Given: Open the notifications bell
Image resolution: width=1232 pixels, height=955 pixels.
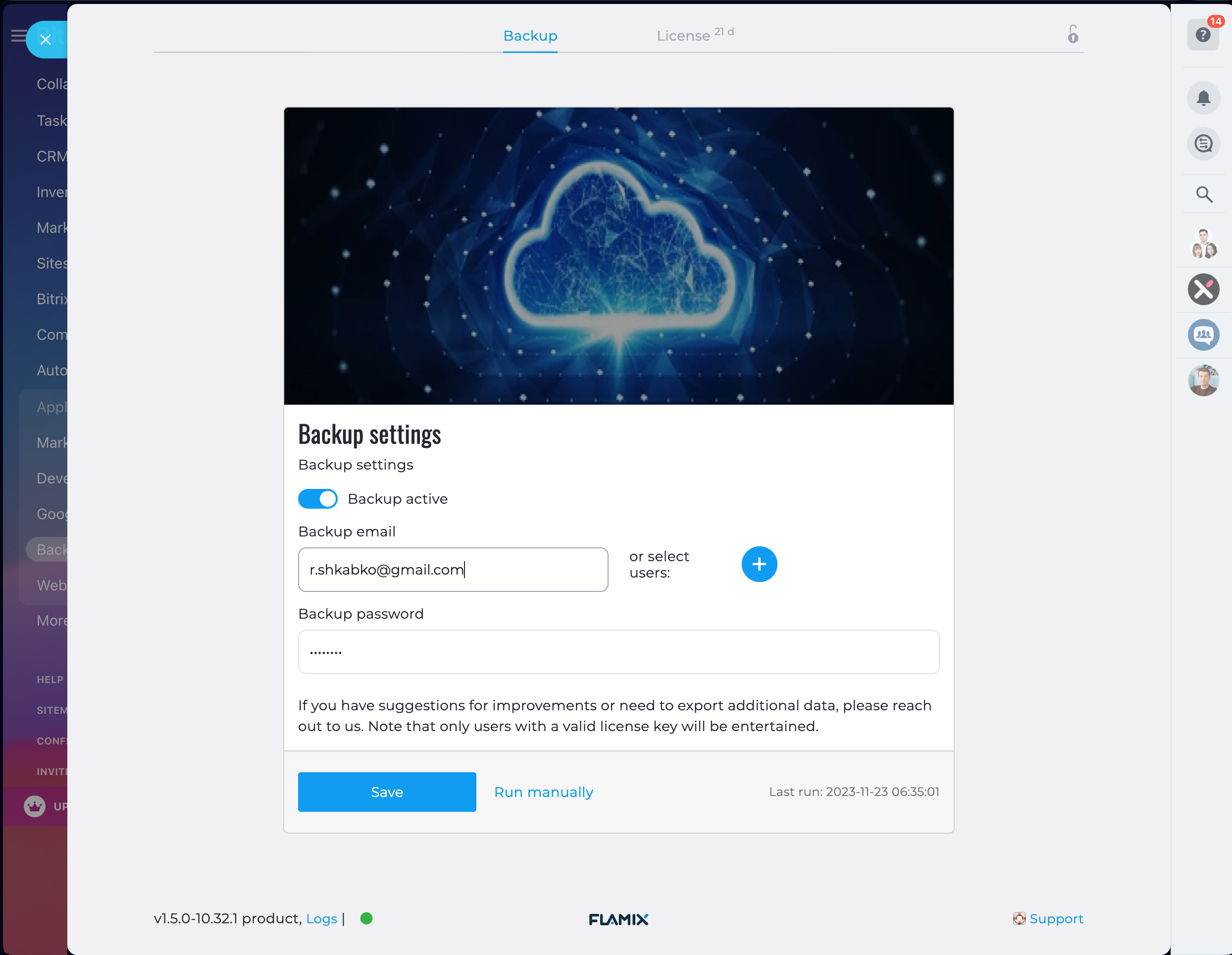Looking at the screenshot, I should click(1203, 98).
